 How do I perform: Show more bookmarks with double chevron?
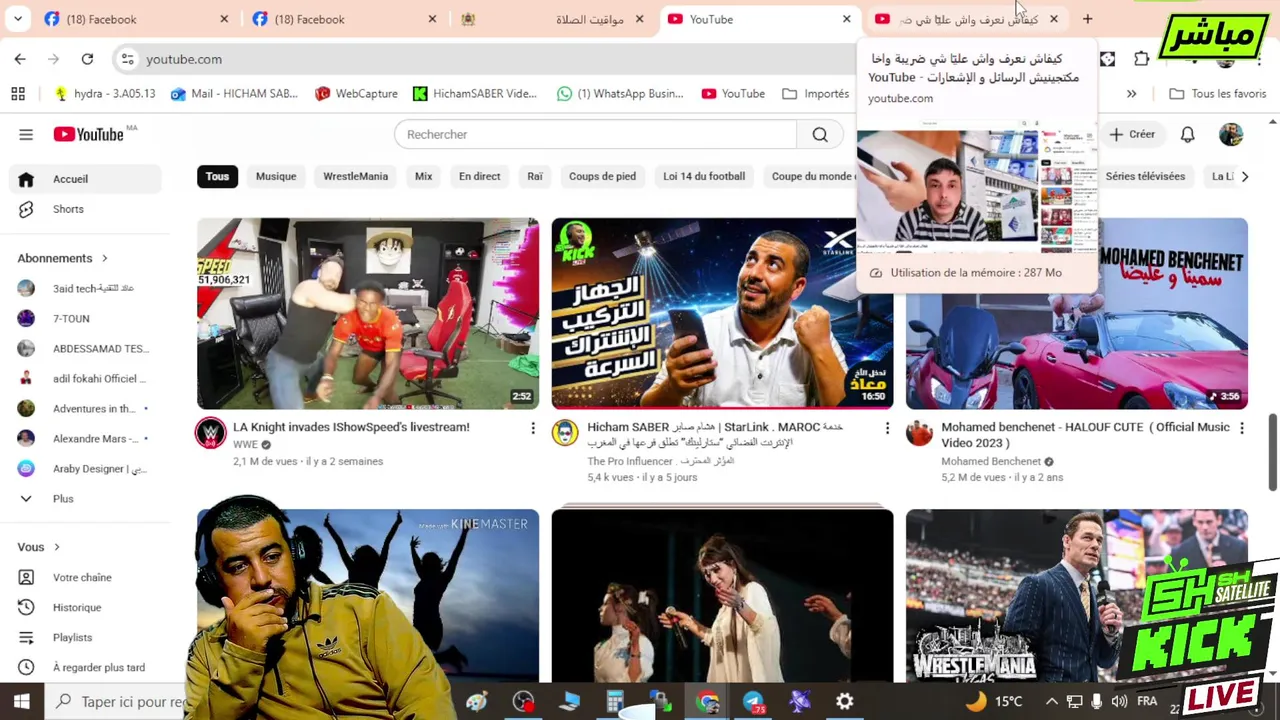pyautogui.click(x=1131, y=94)
